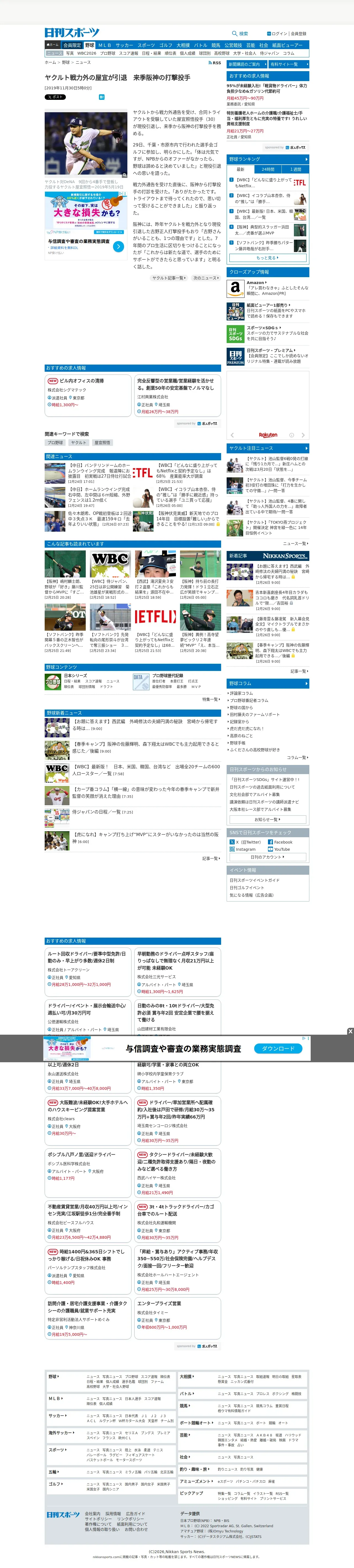The height and width of the screenshot is (1568, 354).
Task: Open the サッカー navigation menu
Action: coord(124,45)
